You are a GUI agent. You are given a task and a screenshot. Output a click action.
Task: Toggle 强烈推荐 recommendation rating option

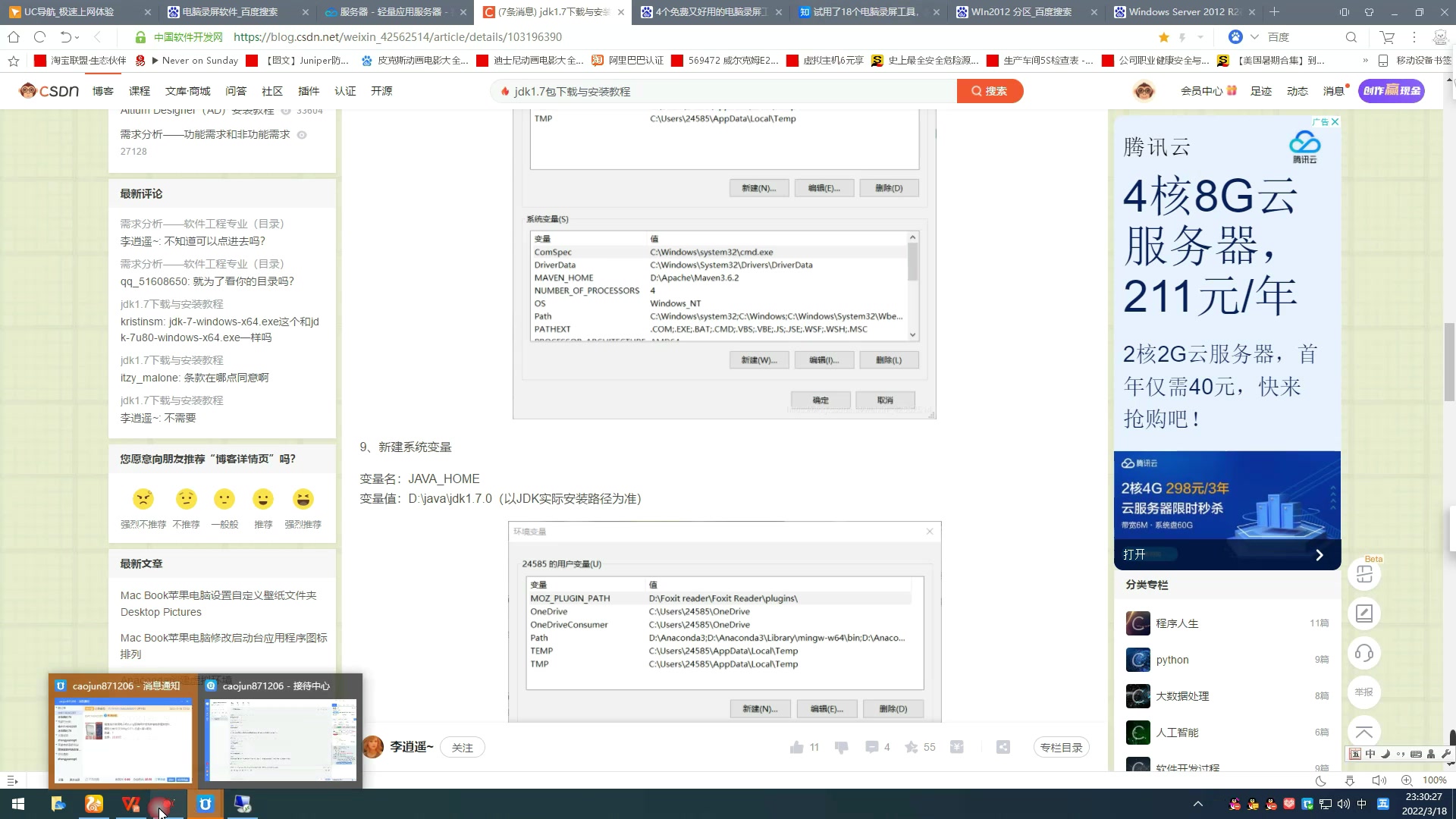(x=303, y=499)
